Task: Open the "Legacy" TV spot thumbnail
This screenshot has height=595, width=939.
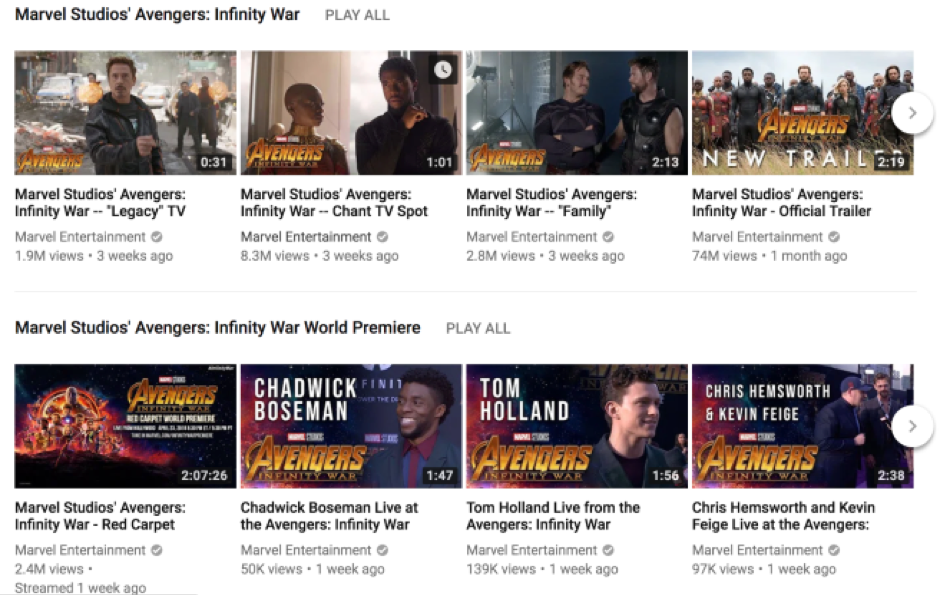Action: [x=125, y=113]
